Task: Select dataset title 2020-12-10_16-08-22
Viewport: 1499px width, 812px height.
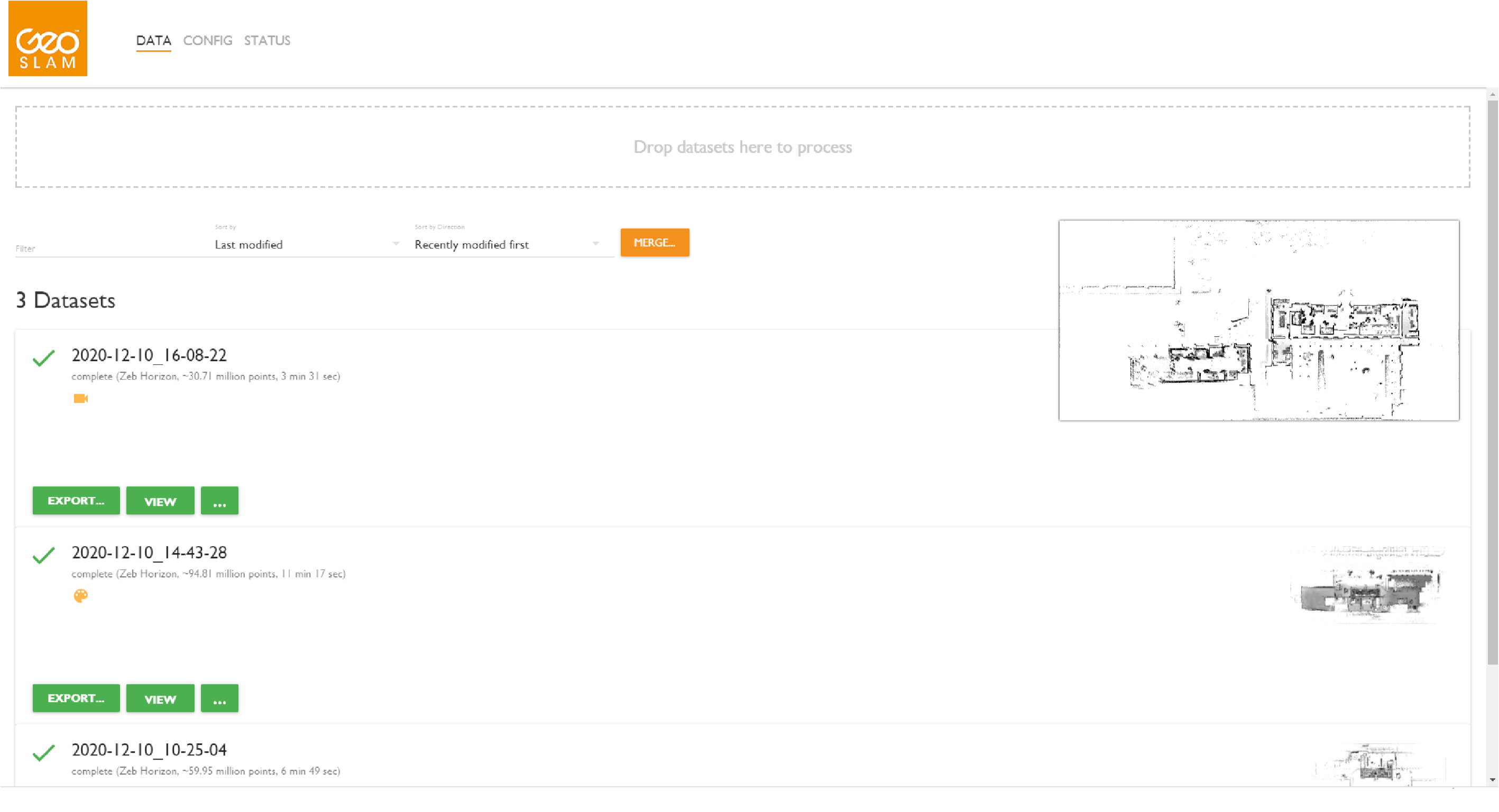Action: click(149, 355)
